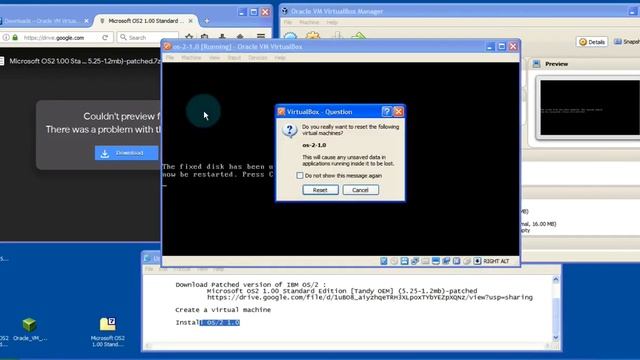
Task: Click the floppy disk icon in VM status bar
Action: click(x=404, y=261)
